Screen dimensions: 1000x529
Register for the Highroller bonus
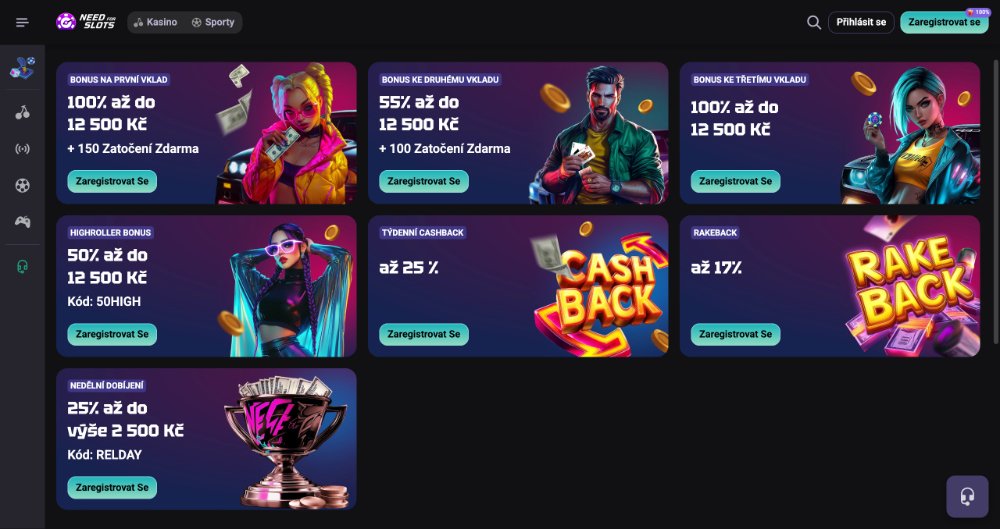click(x=113, y=334)
